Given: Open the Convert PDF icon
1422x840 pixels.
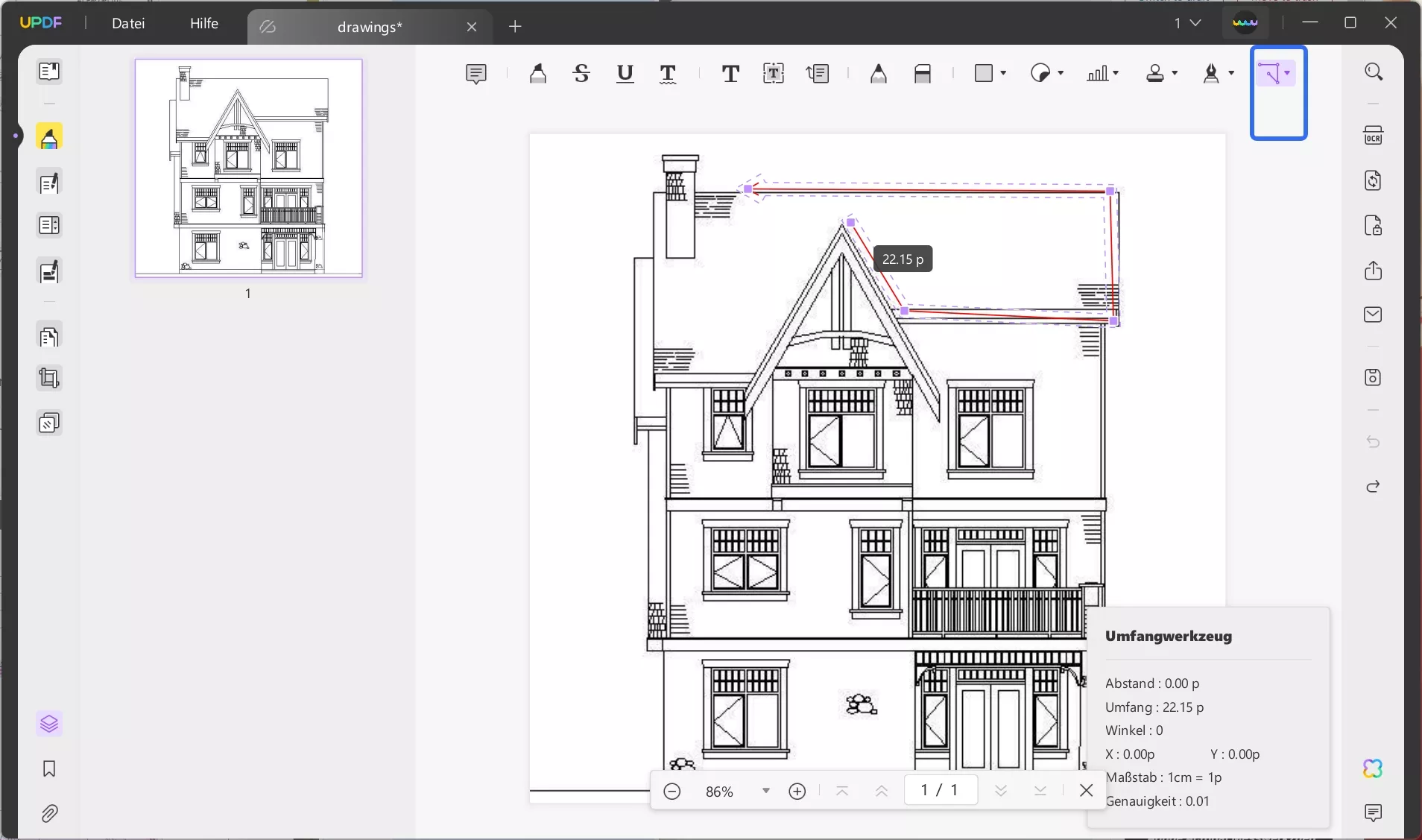Looking at the screenshot, I should [1374, 180].
